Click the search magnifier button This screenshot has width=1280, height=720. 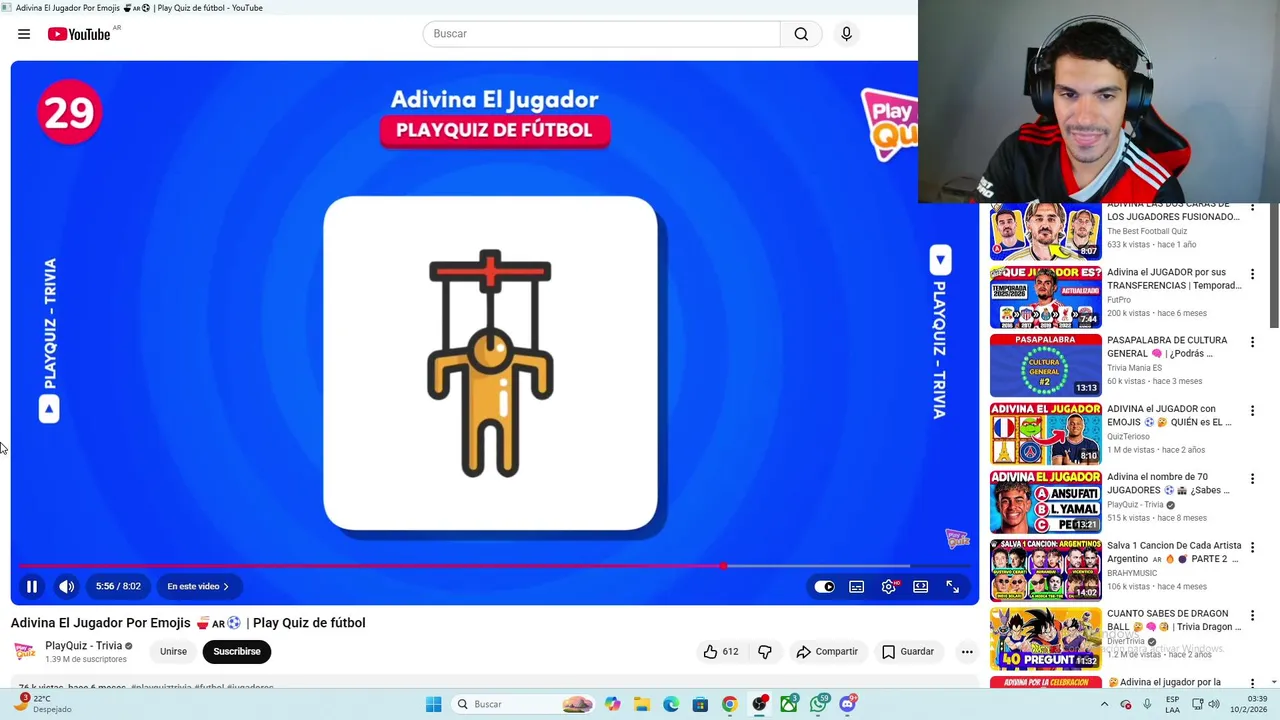tap(801, 34)
